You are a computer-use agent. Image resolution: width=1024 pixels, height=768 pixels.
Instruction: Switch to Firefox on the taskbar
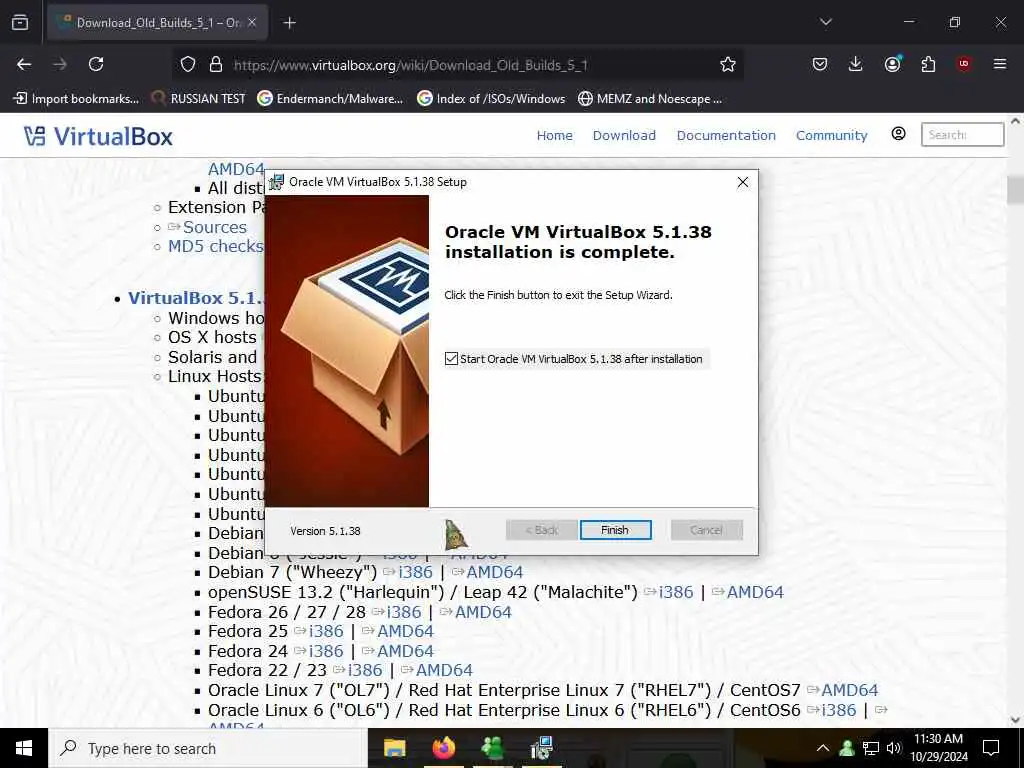pos(443,748)
